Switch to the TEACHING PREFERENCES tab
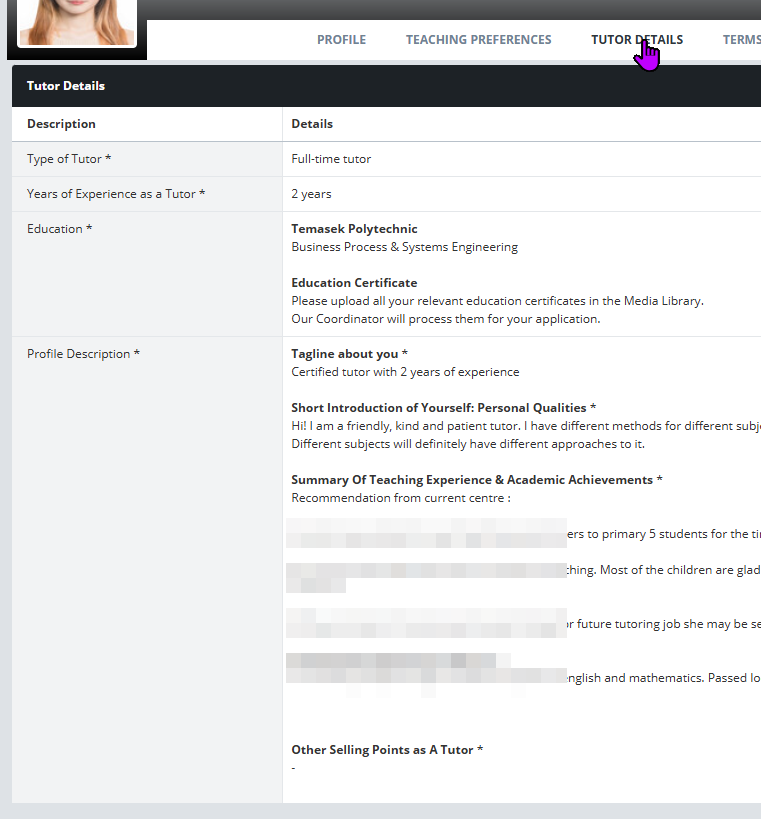Image resolution: width=761 pixels, height=819 pixels. (478, 40)
